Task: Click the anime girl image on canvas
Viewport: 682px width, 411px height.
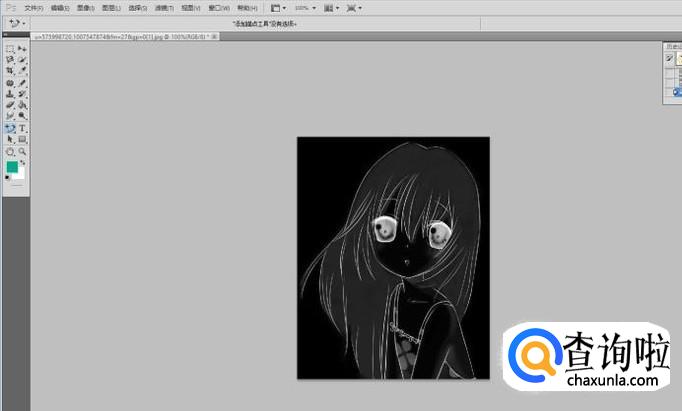Action: click(393, 257)
